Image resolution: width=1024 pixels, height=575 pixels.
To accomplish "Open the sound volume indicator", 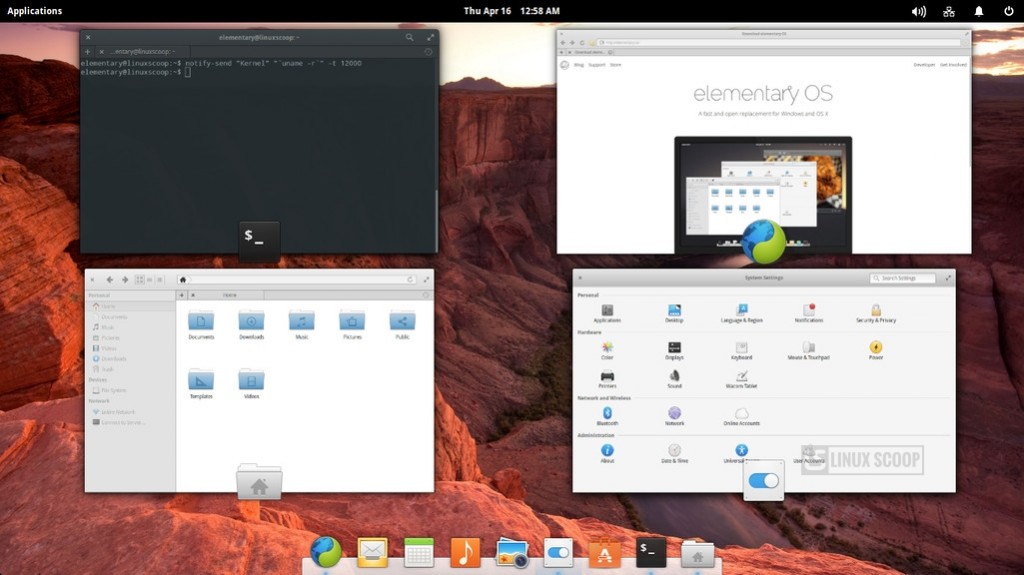I will click(919, 11).
